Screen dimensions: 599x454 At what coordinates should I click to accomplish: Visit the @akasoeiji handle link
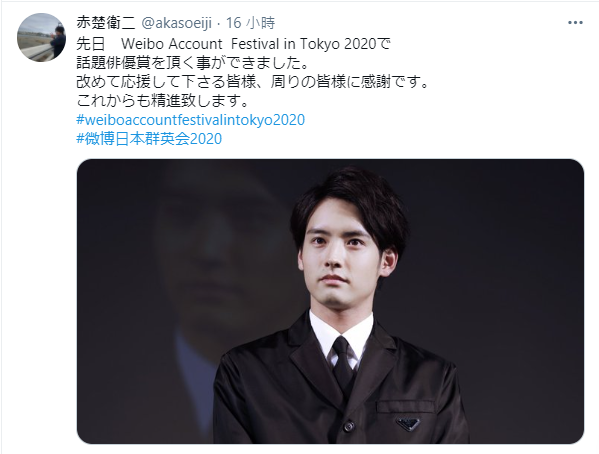176,23
